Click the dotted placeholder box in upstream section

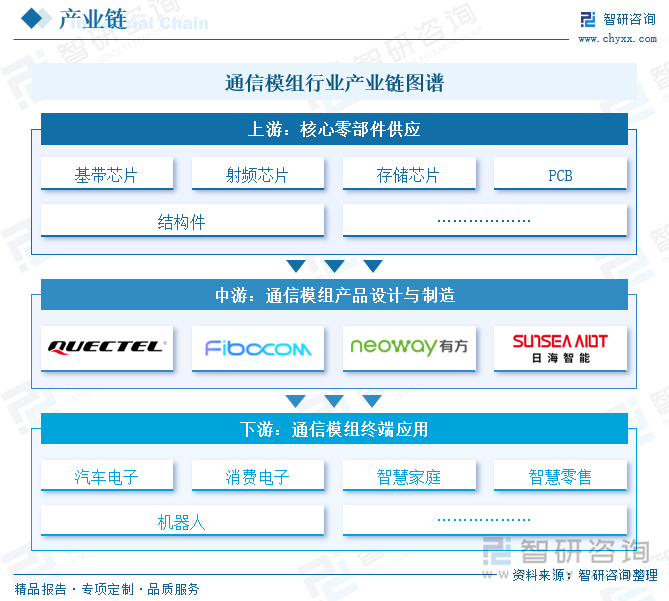coord(485,220)
